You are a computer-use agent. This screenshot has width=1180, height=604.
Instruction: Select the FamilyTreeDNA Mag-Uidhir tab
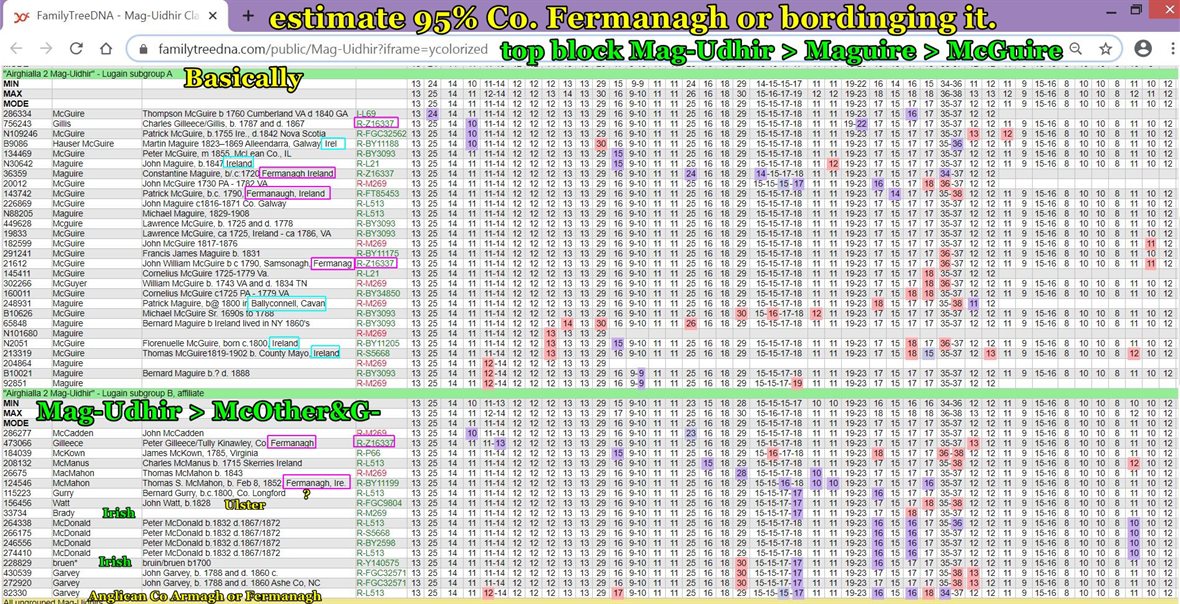(110, 16)
